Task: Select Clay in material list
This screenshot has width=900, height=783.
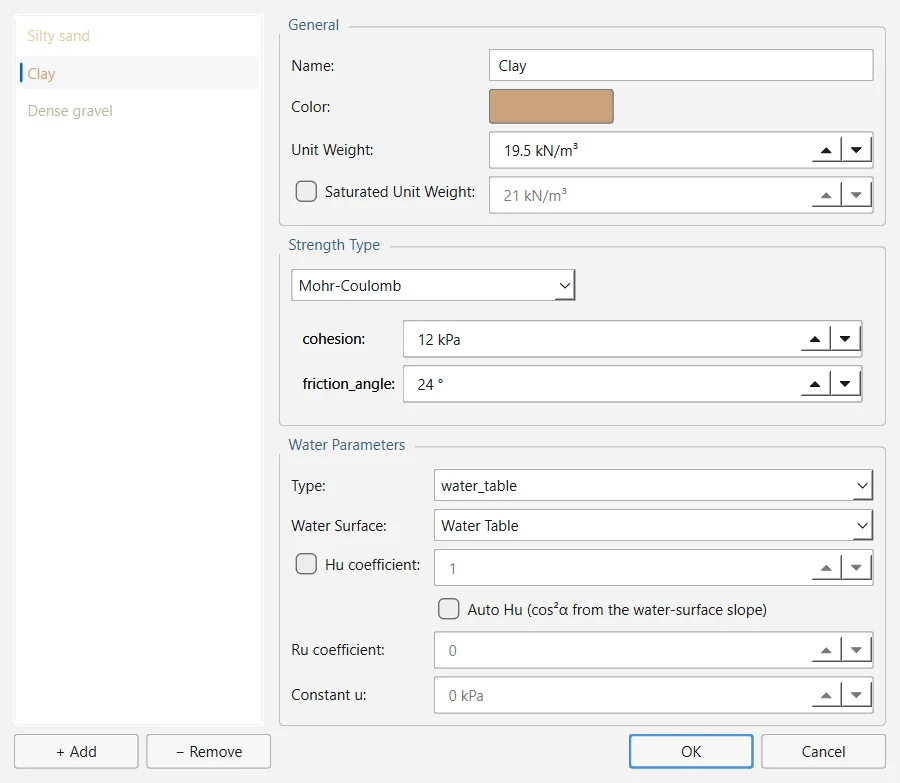Action: (x=139, y=73)
